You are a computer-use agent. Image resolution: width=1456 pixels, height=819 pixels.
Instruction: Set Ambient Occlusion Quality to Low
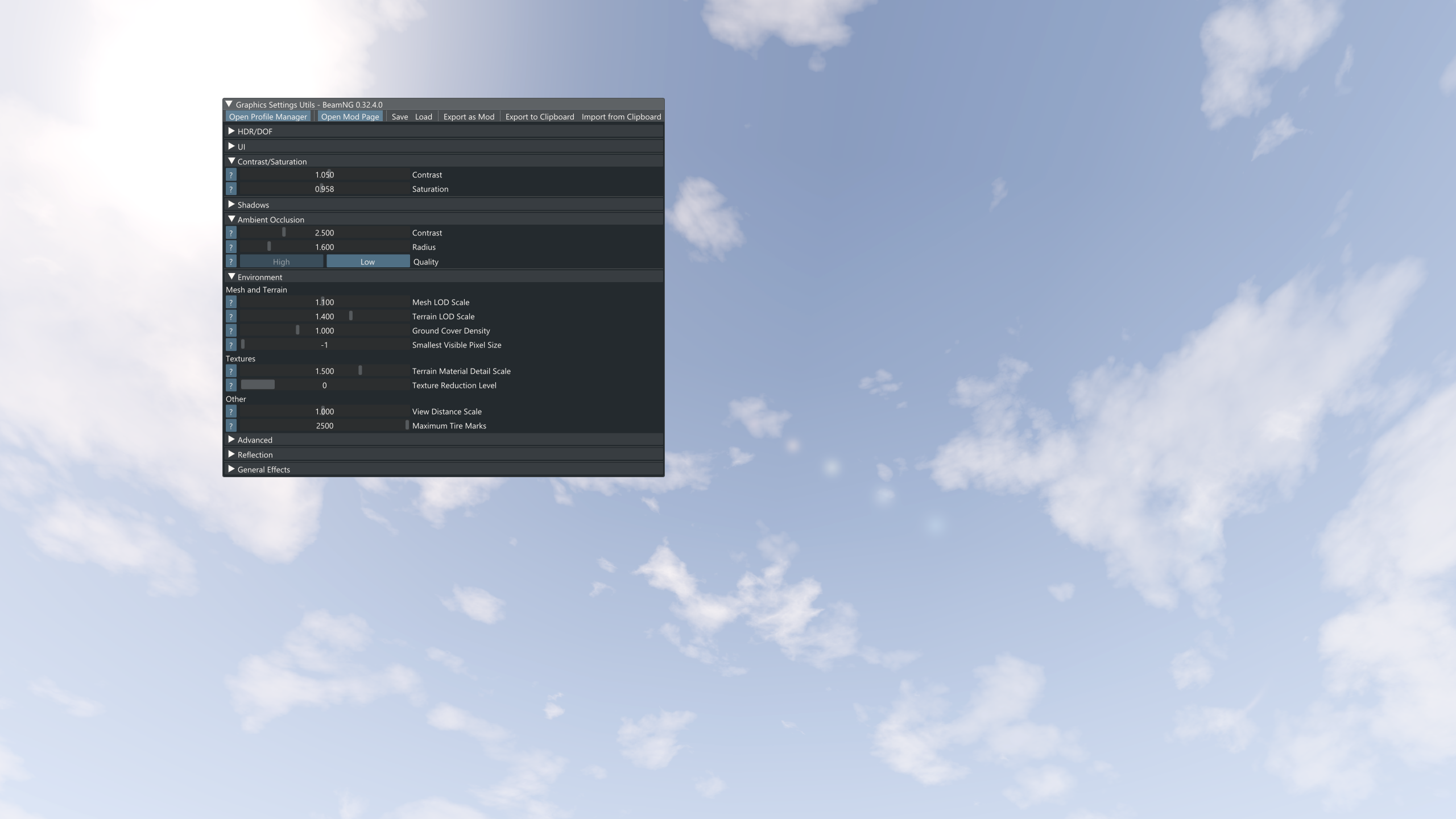point(367,262)
